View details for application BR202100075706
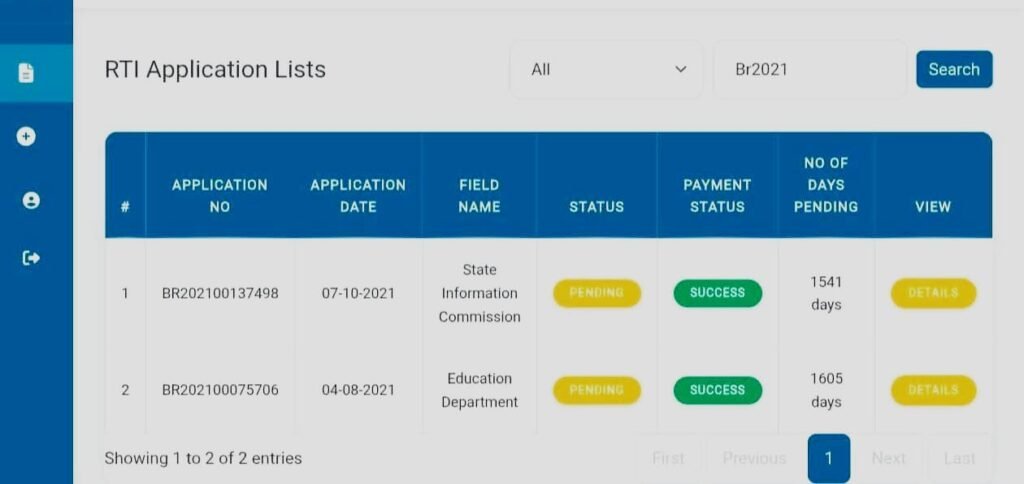Screen dimensions: 1024x484 (933, 390)
